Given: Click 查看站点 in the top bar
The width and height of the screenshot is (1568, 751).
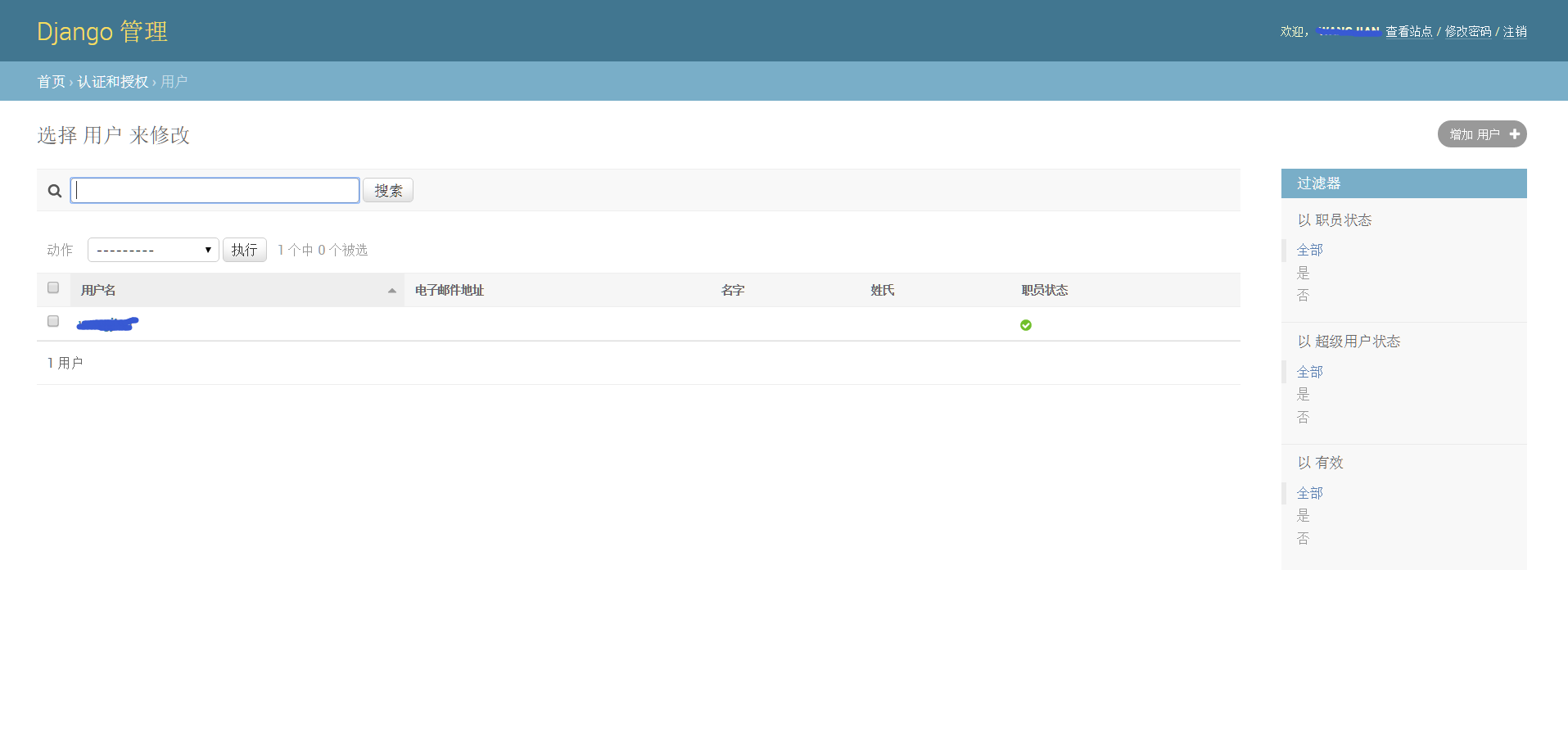Looking at the screenshot, I should 1408,32.
